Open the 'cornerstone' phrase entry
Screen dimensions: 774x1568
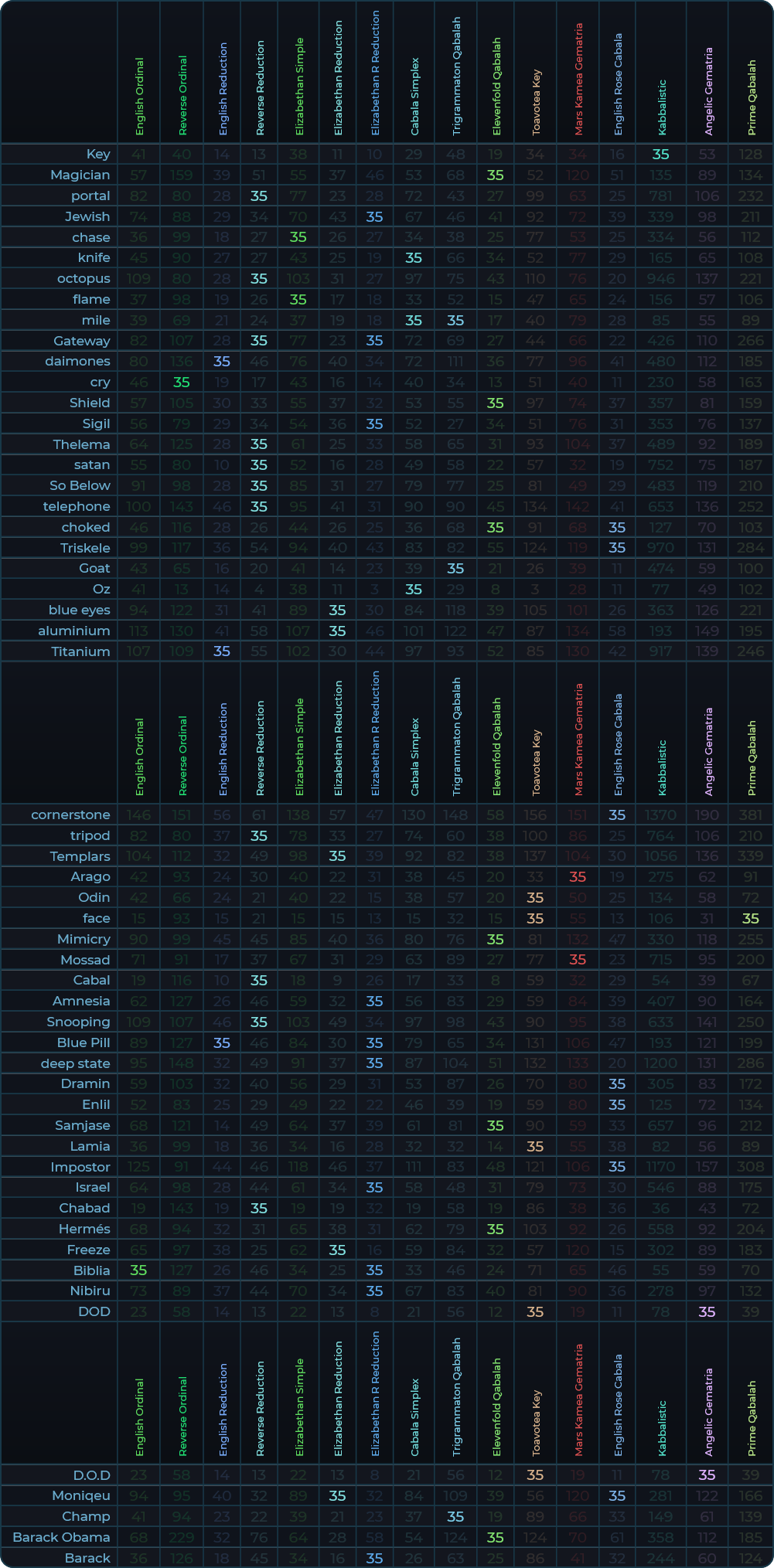70,815
